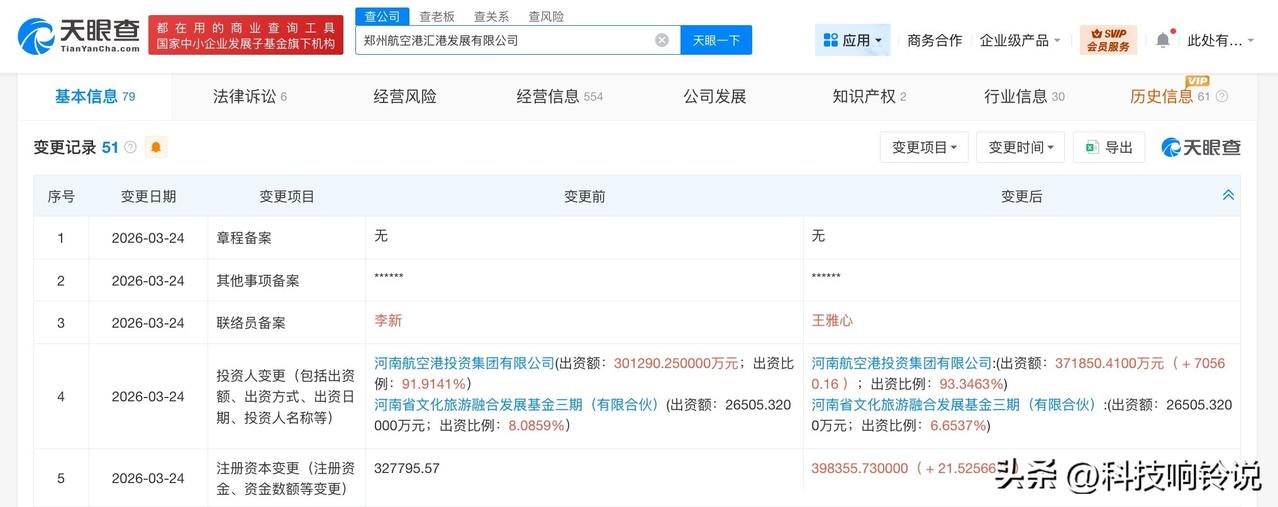
Task: Click the 天眼查 logo right of 导出
Action: (x=1201, y=148)
